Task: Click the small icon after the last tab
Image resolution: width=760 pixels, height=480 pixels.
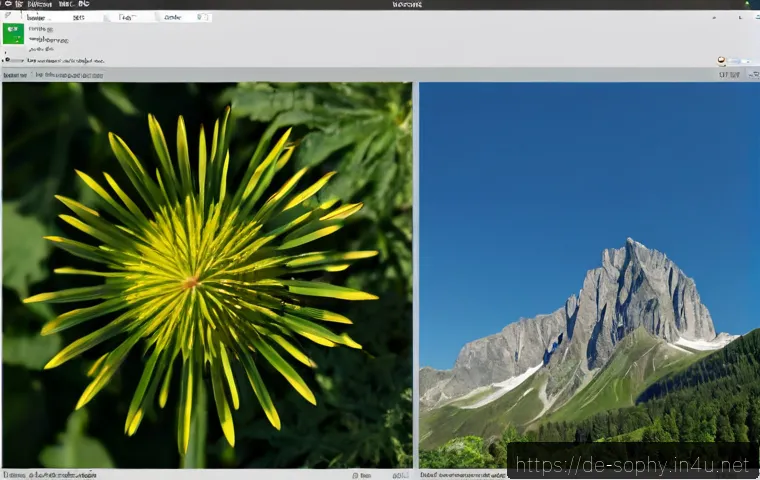Action: coord(203,17)
